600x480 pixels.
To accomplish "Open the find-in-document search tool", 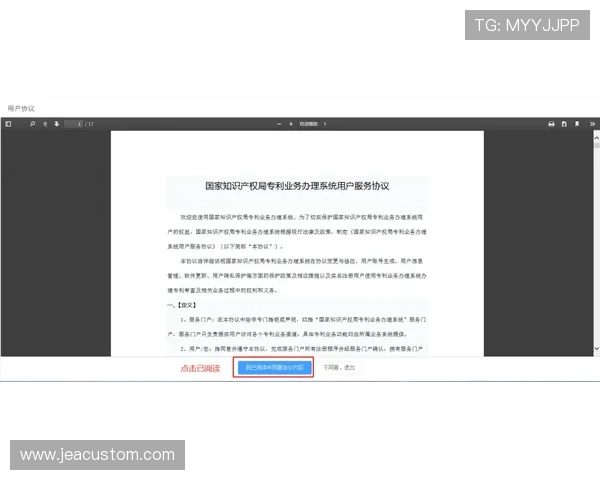I will [33, 124].
